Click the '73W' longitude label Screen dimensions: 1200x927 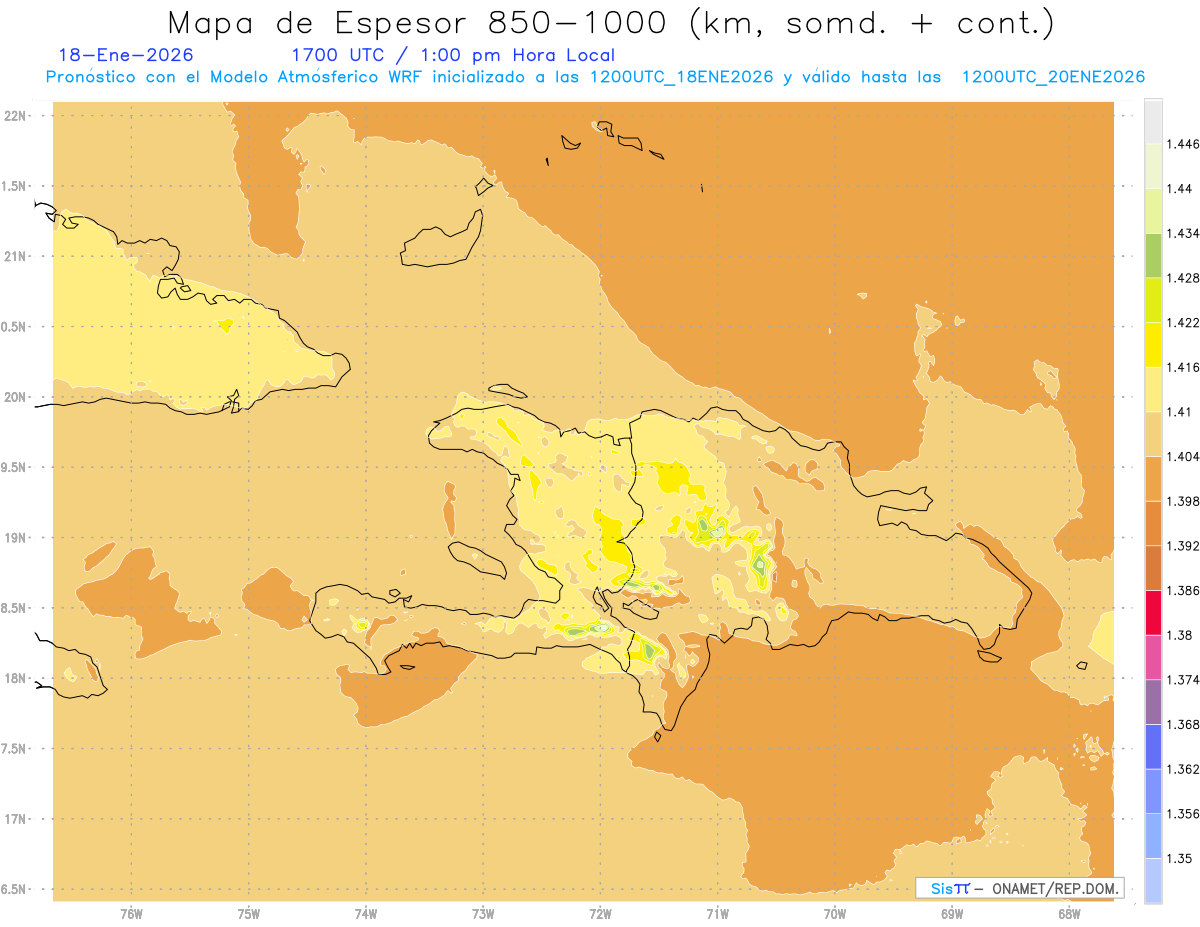tap(483, 914)
